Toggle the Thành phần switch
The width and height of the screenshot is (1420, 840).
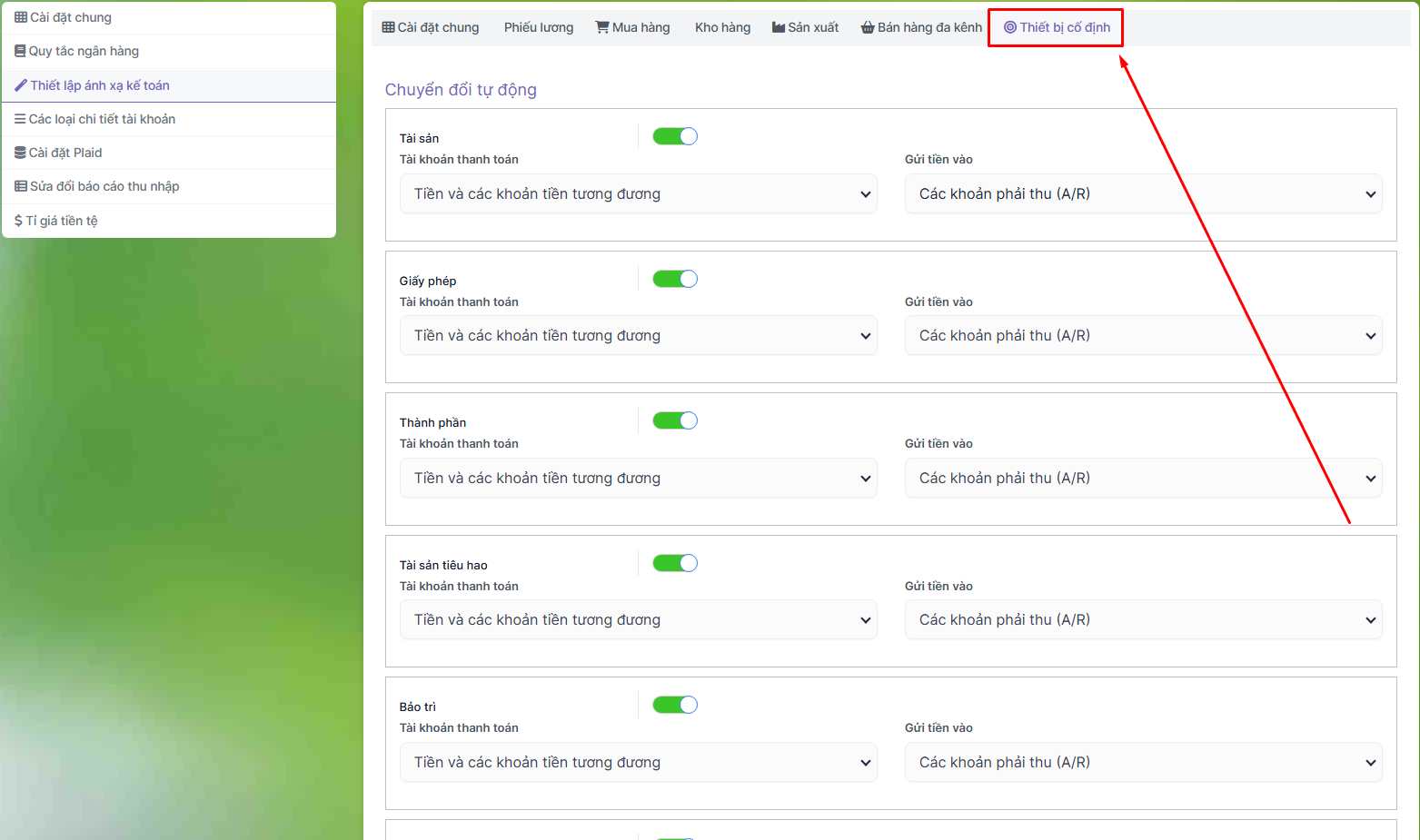click(x=675, y=420)
